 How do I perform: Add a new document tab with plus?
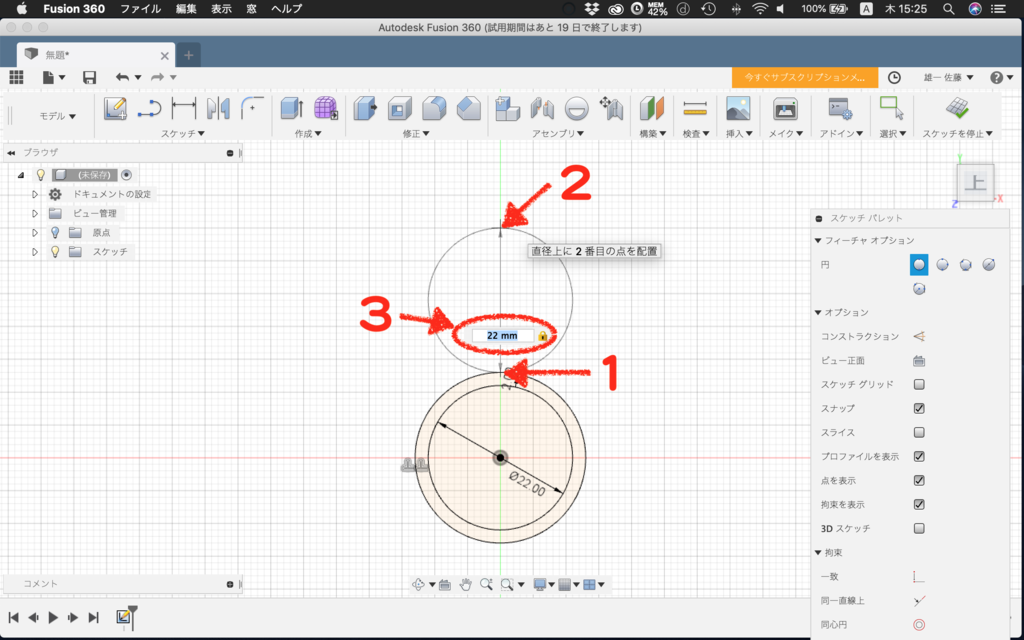pyautogui.click(x=189, y=56)
